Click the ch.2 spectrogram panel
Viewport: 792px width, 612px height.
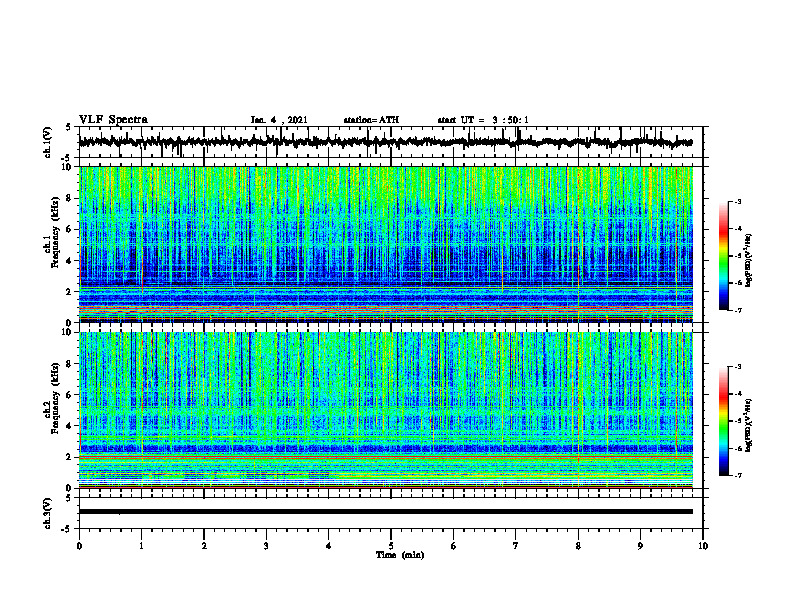point(385,410)
